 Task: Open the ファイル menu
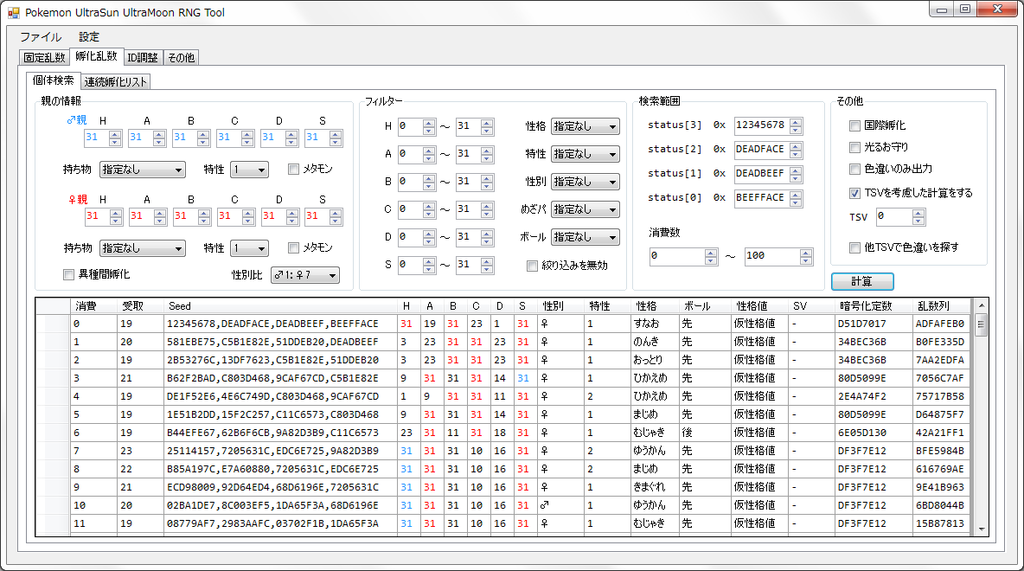(x=40, y=37)
